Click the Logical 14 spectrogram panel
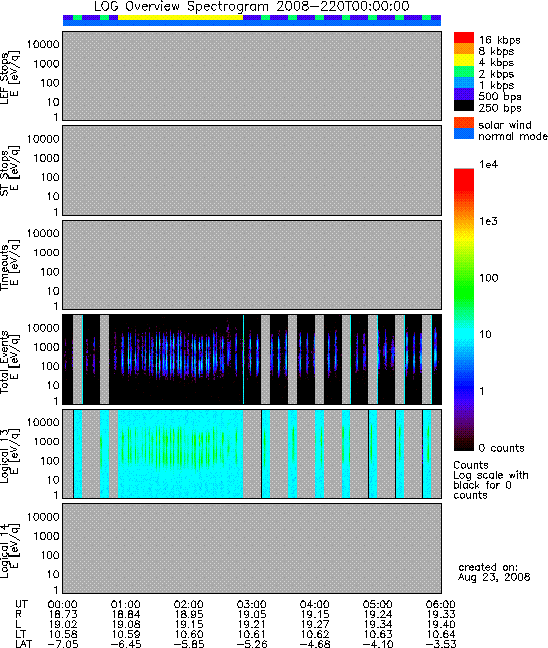This screenshot has width=548, height=648. (x=252, y=548)
